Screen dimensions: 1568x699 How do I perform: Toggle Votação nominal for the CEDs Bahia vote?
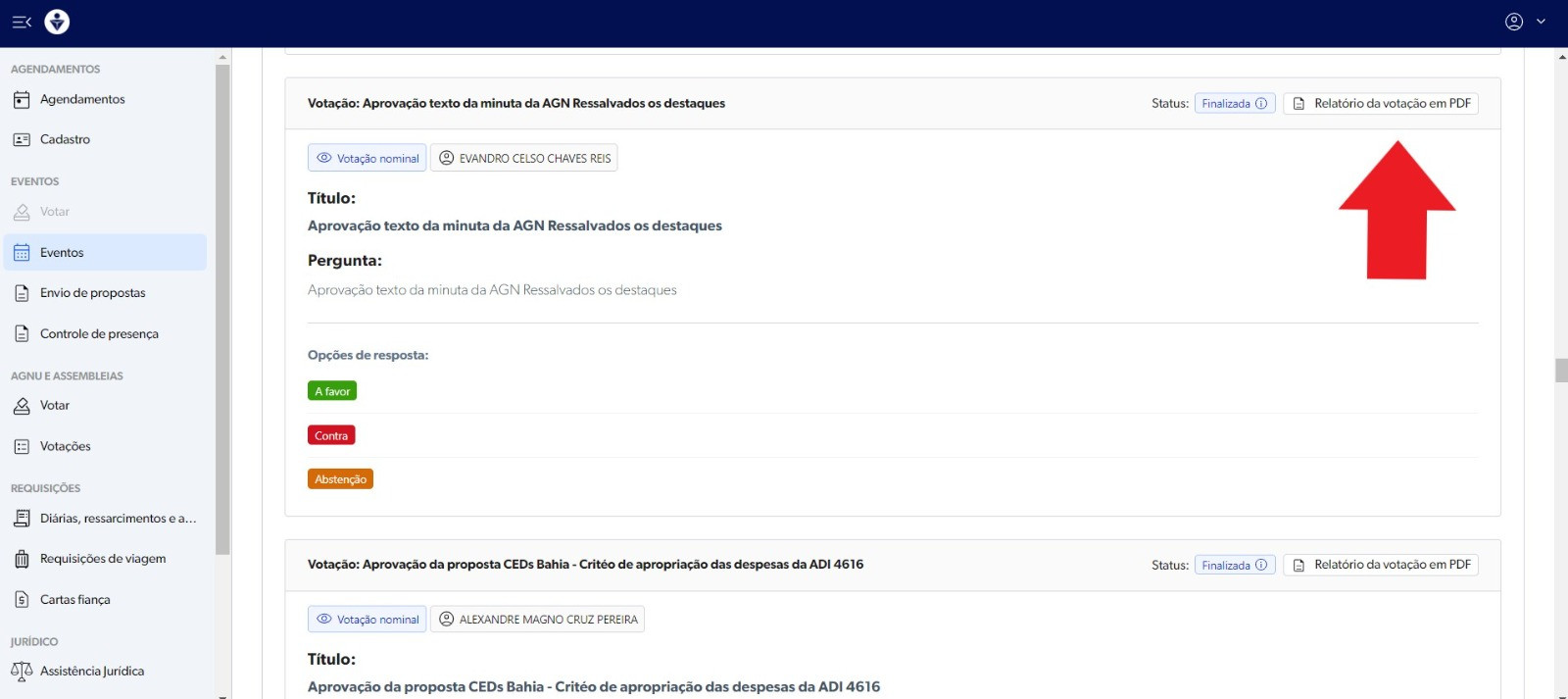click(x=367, y=620)
